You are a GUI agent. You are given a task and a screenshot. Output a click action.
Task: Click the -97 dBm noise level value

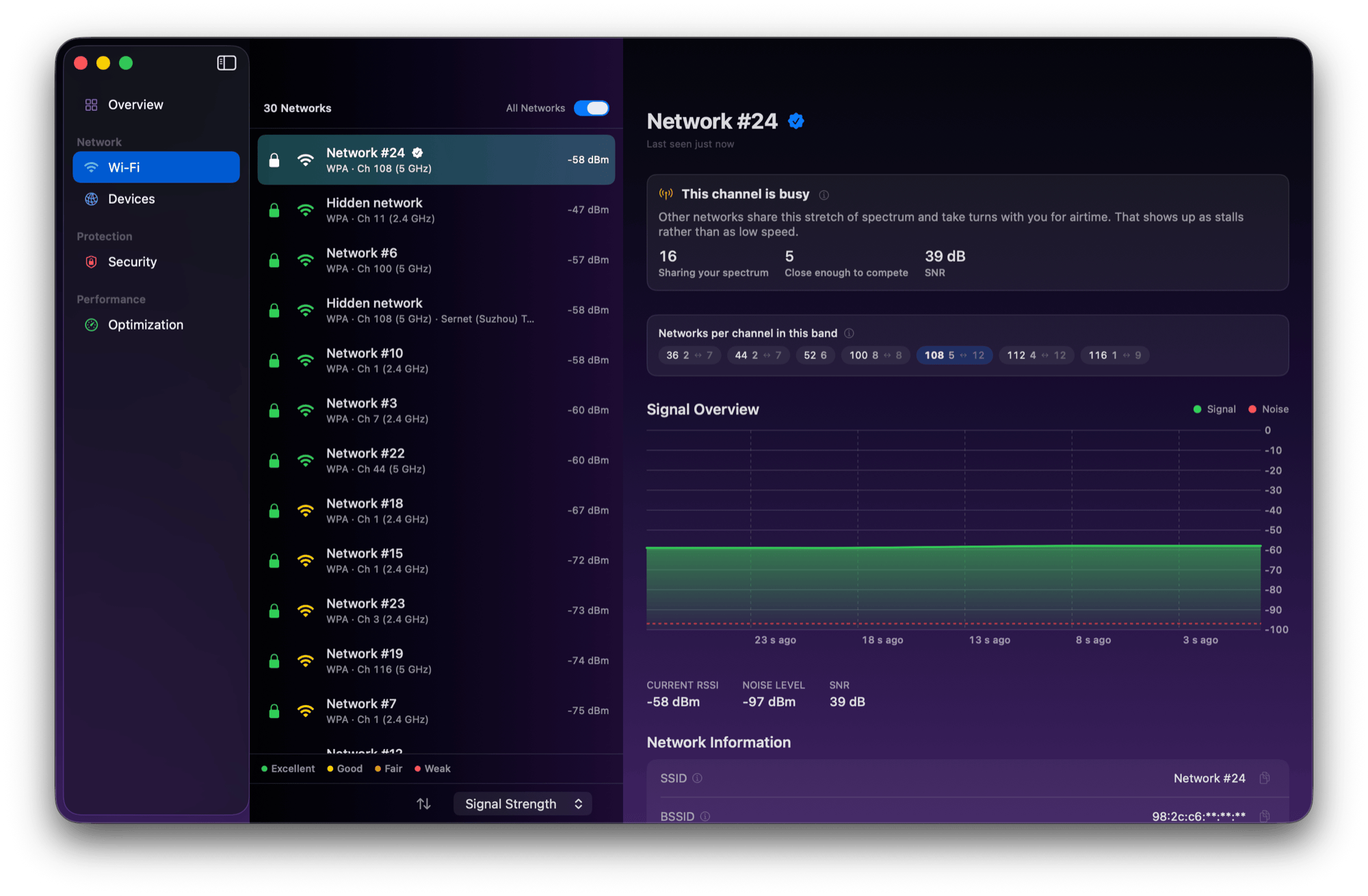tap(769, 702)
